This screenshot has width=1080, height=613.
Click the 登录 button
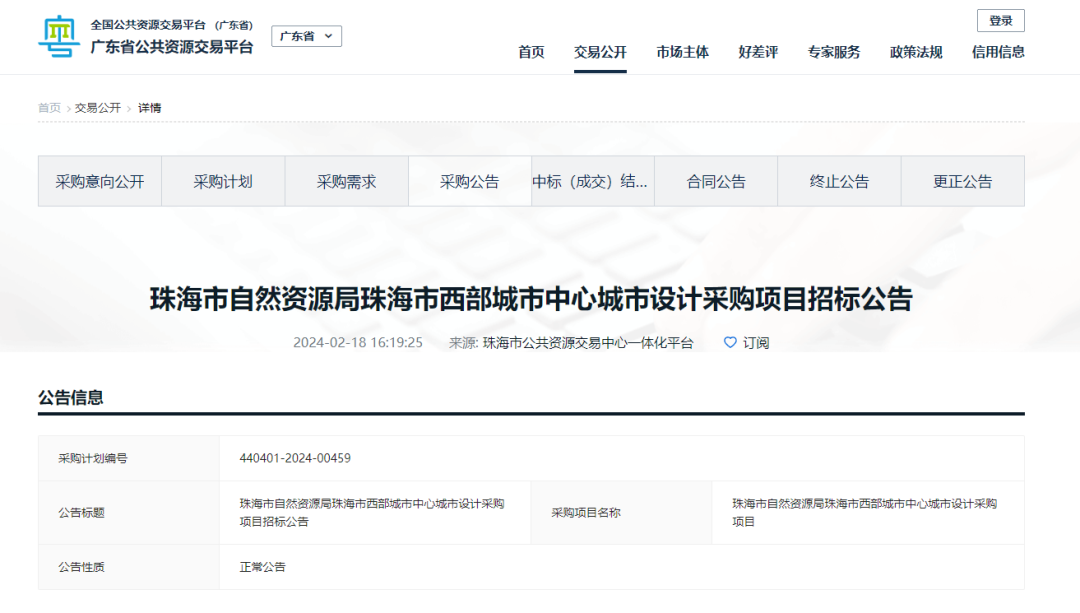[1000, 20]
